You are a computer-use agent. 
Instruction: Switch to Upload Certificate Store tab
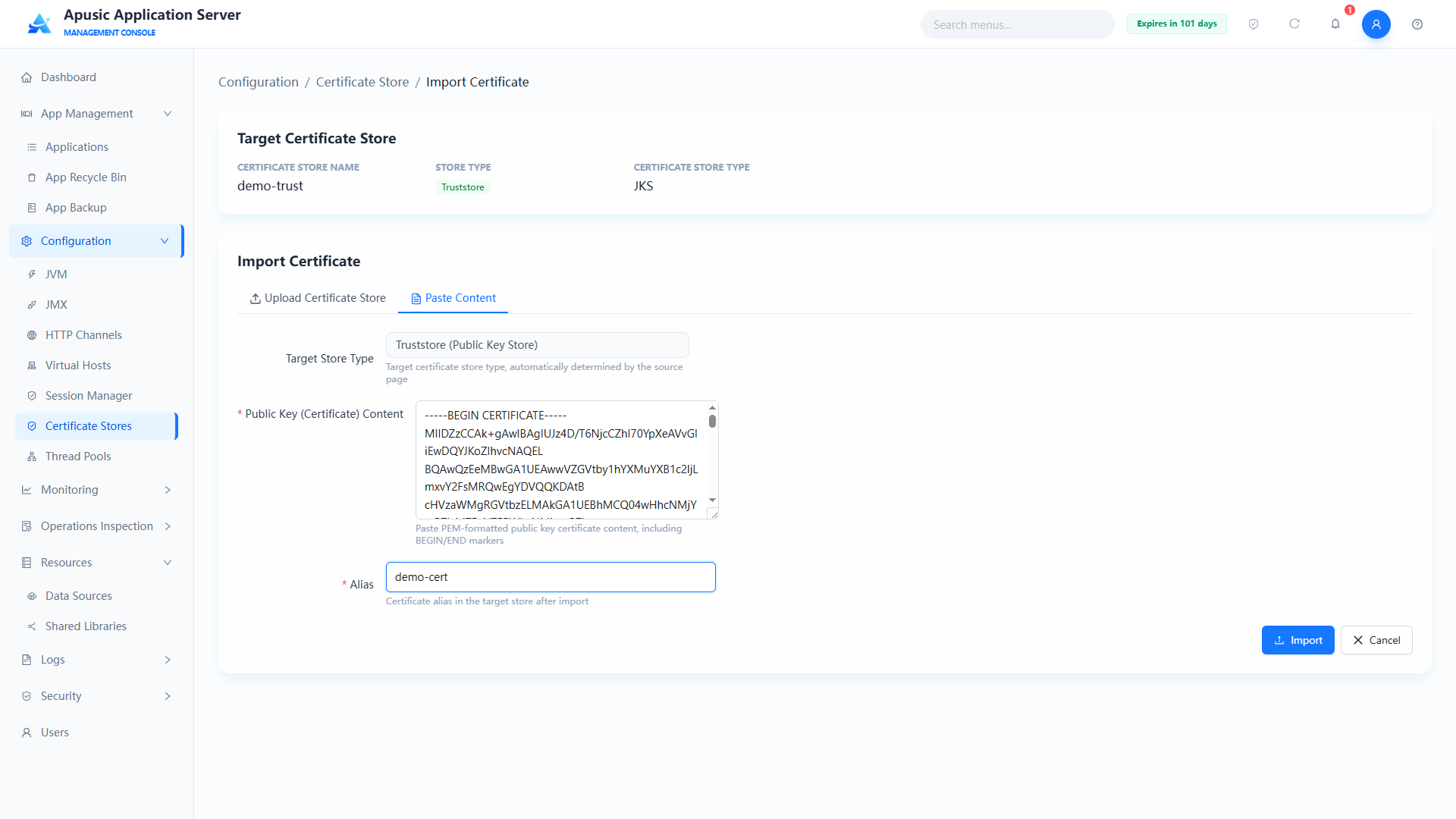(x=318, y=298)
